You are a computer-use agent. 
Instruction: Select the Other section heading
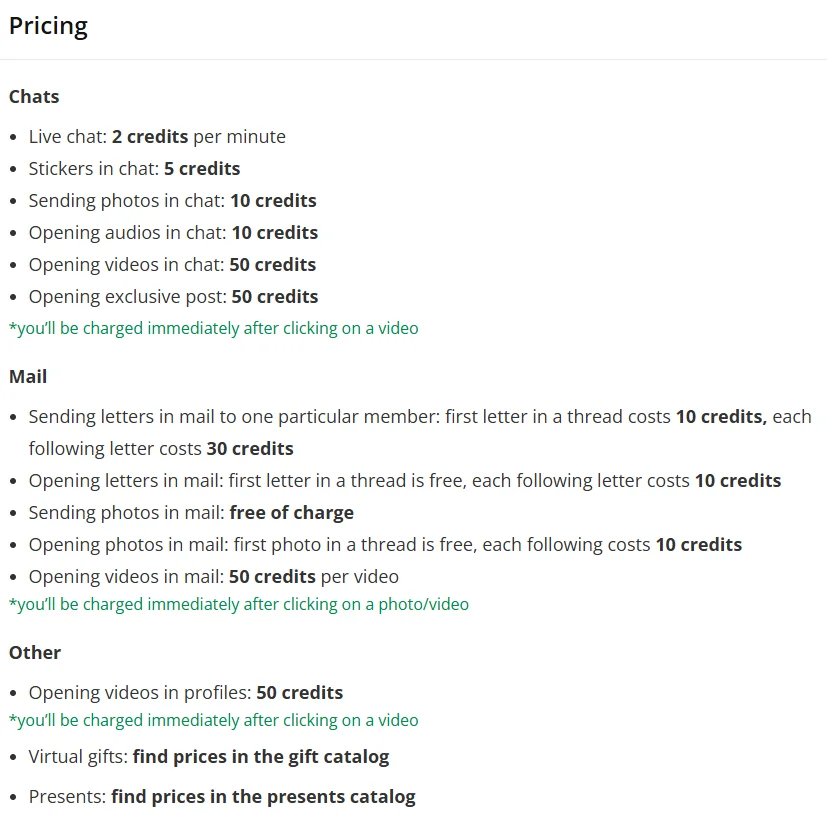point(35,653)
